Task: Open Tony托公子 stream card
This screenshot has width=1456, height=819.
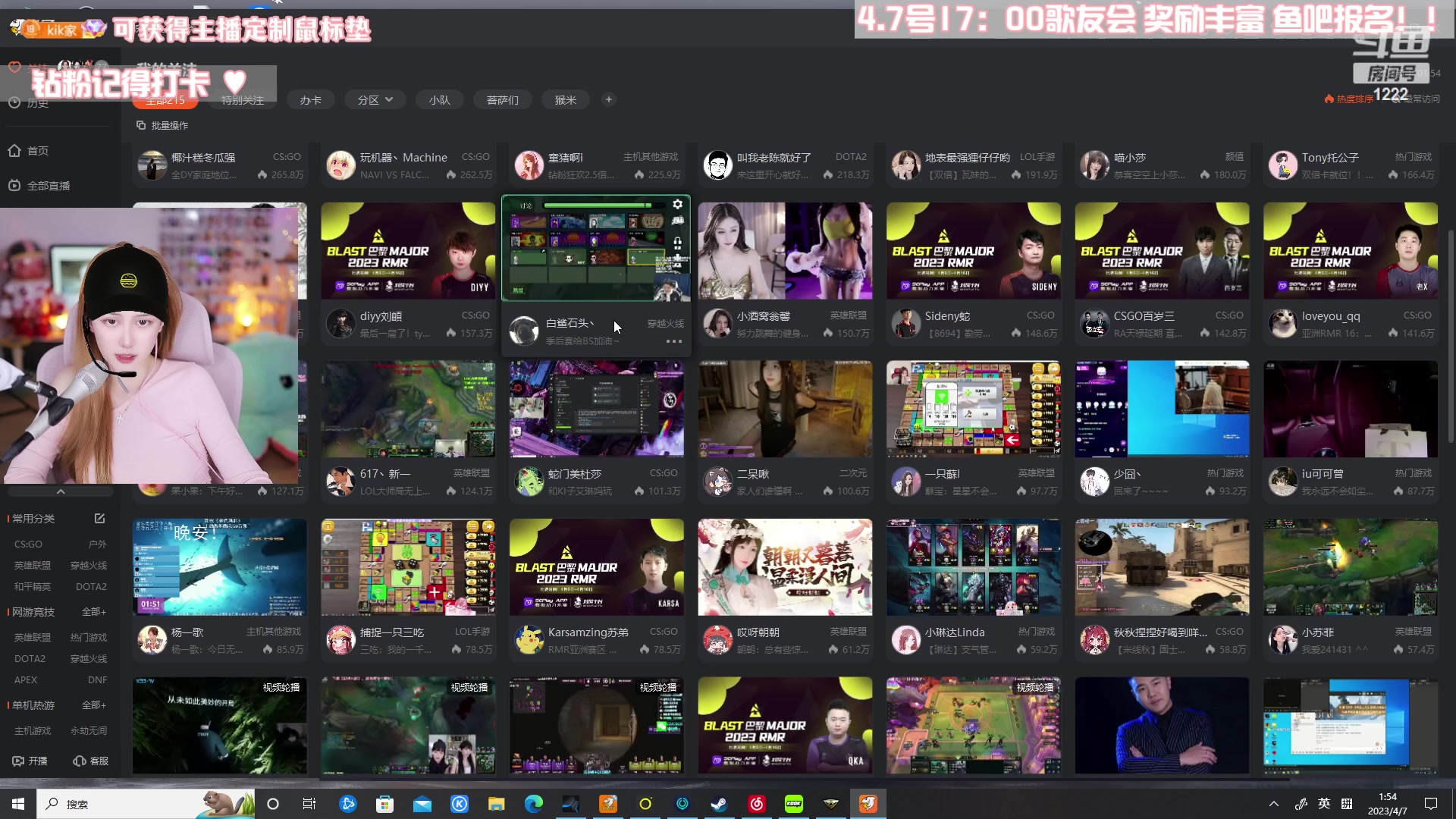Action: pyautogui.click(x=1351, y=165)
